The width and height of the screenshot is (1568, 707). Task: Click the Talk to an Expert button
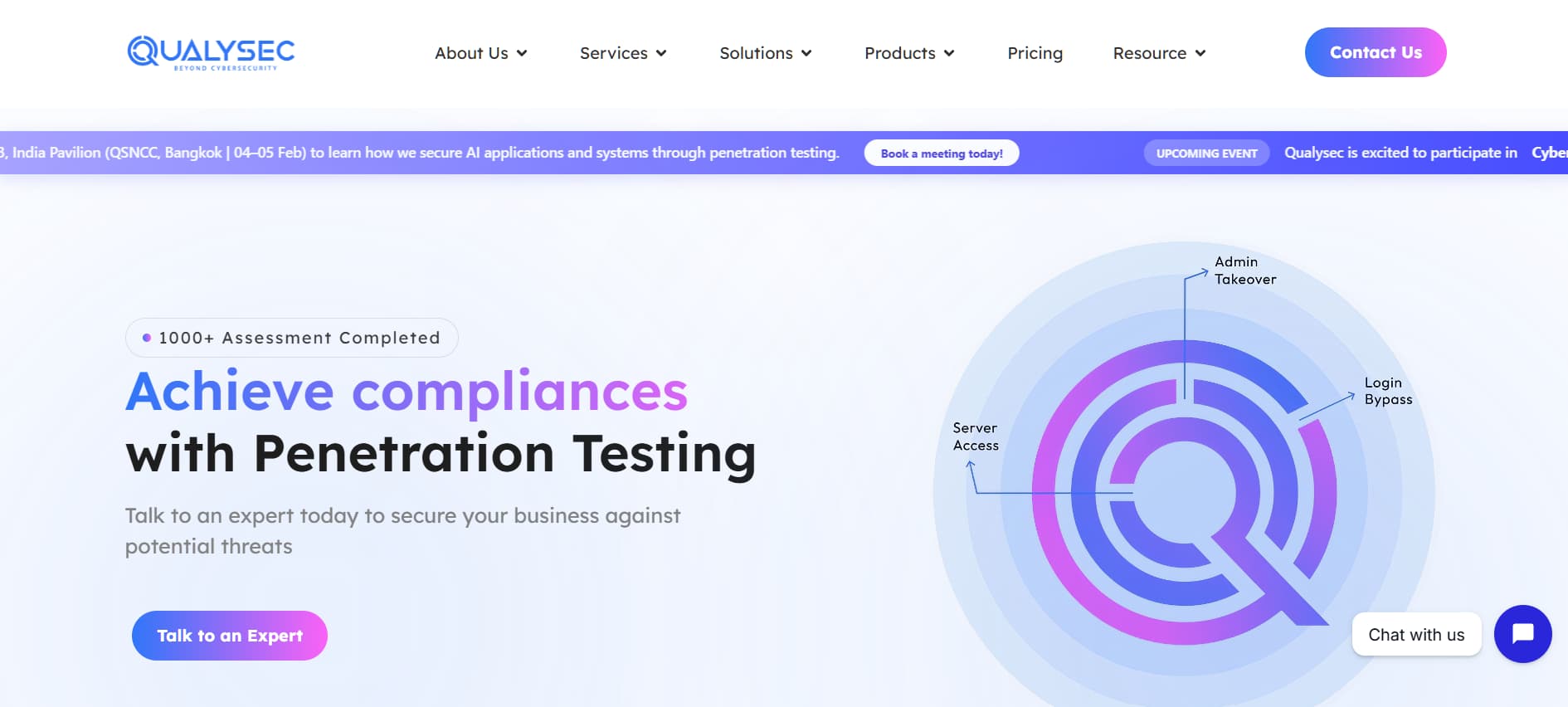[x=229, y=635]
